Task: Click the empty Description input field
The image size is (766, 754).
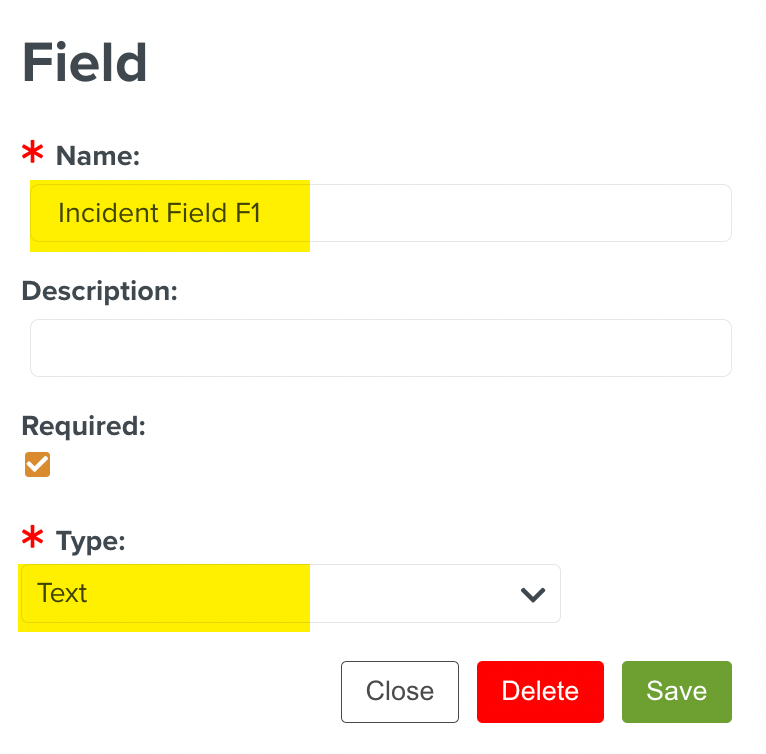Action: (380, 348)
